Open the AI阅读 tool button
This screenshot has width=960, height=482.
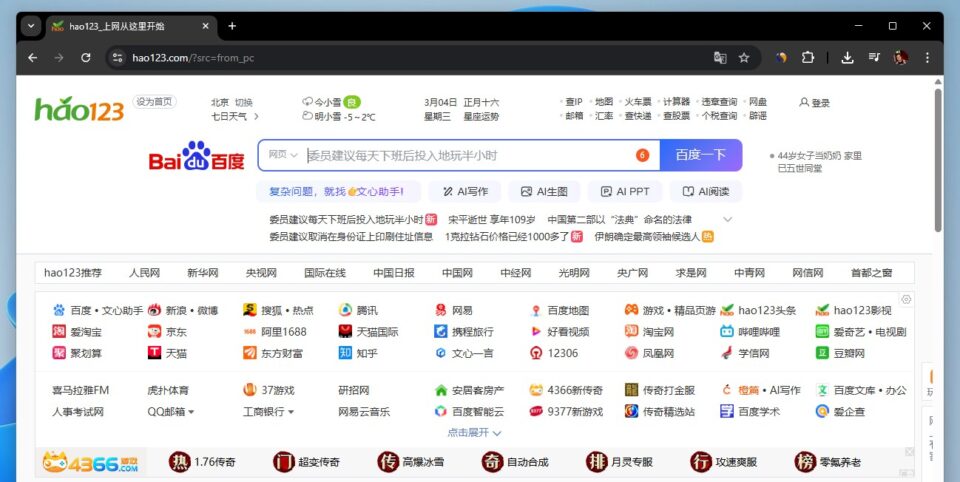coord(706,192)
